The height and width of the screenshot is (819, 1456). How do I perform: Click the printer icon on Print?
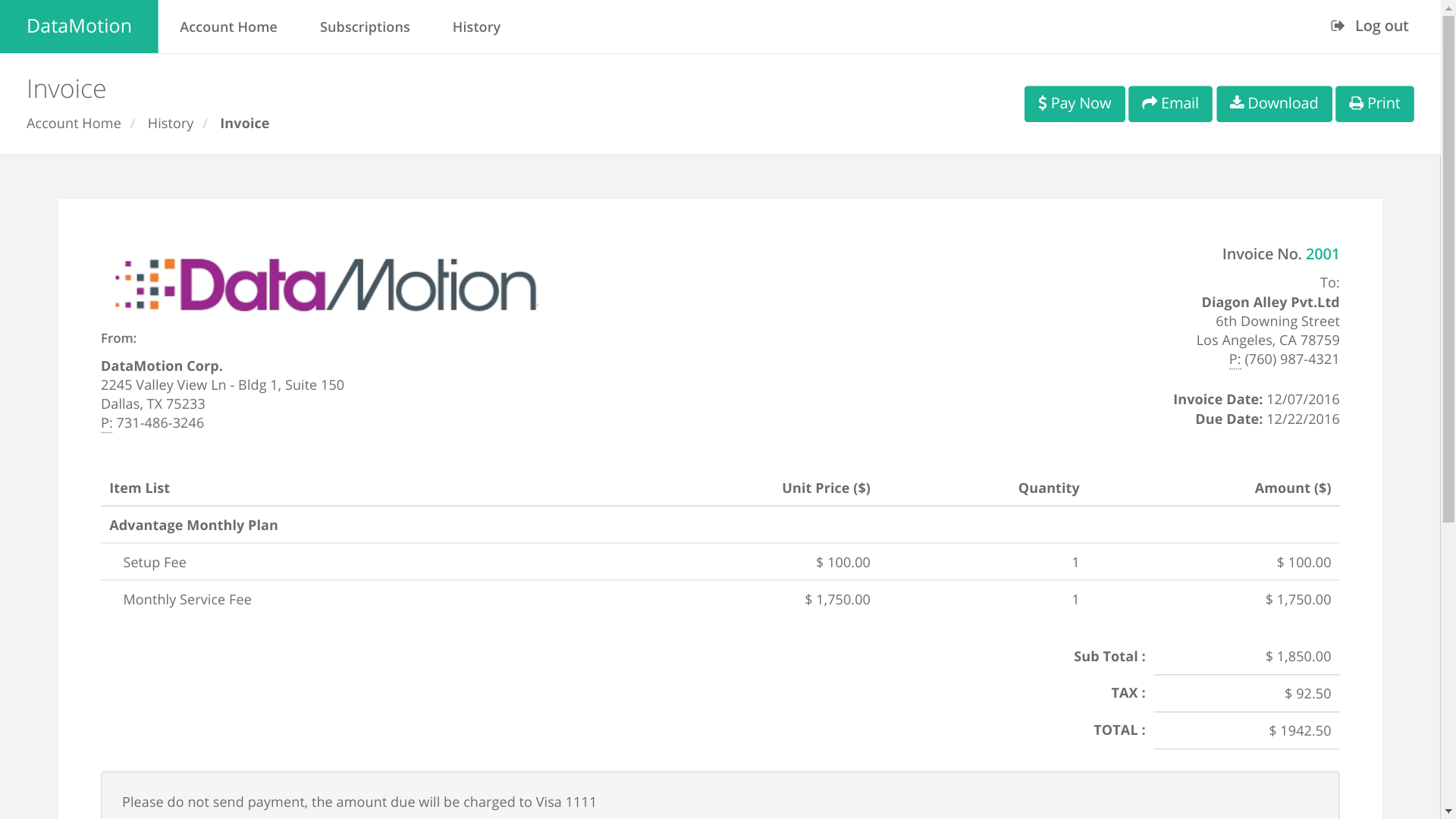click(x=1357, y=104)
